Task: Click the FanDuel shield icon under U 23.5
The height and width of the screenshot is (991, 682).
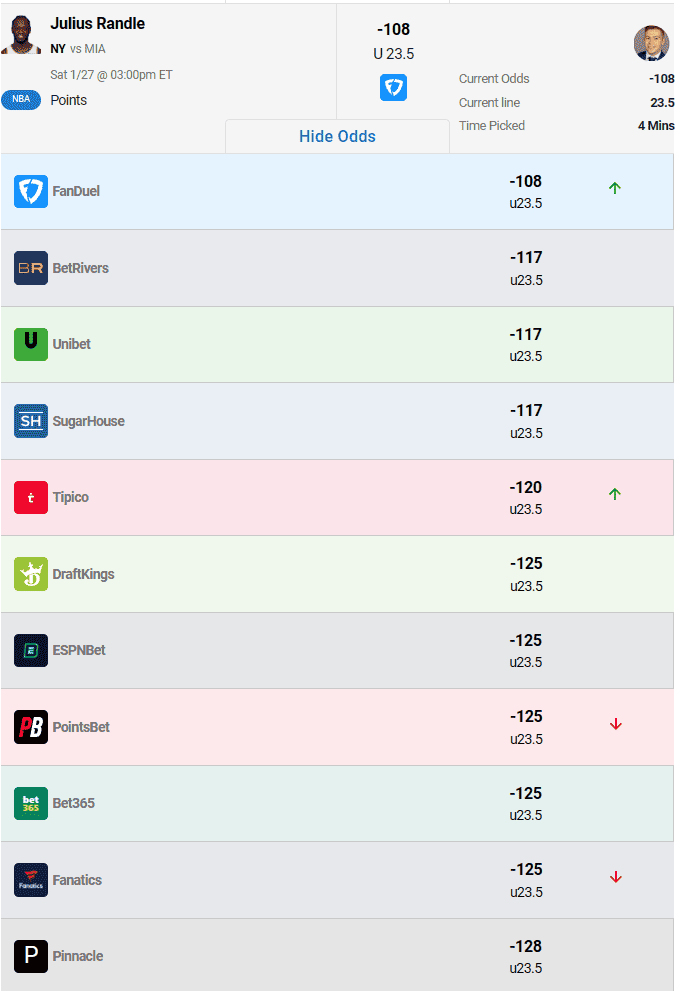Action: pos(393,87)
